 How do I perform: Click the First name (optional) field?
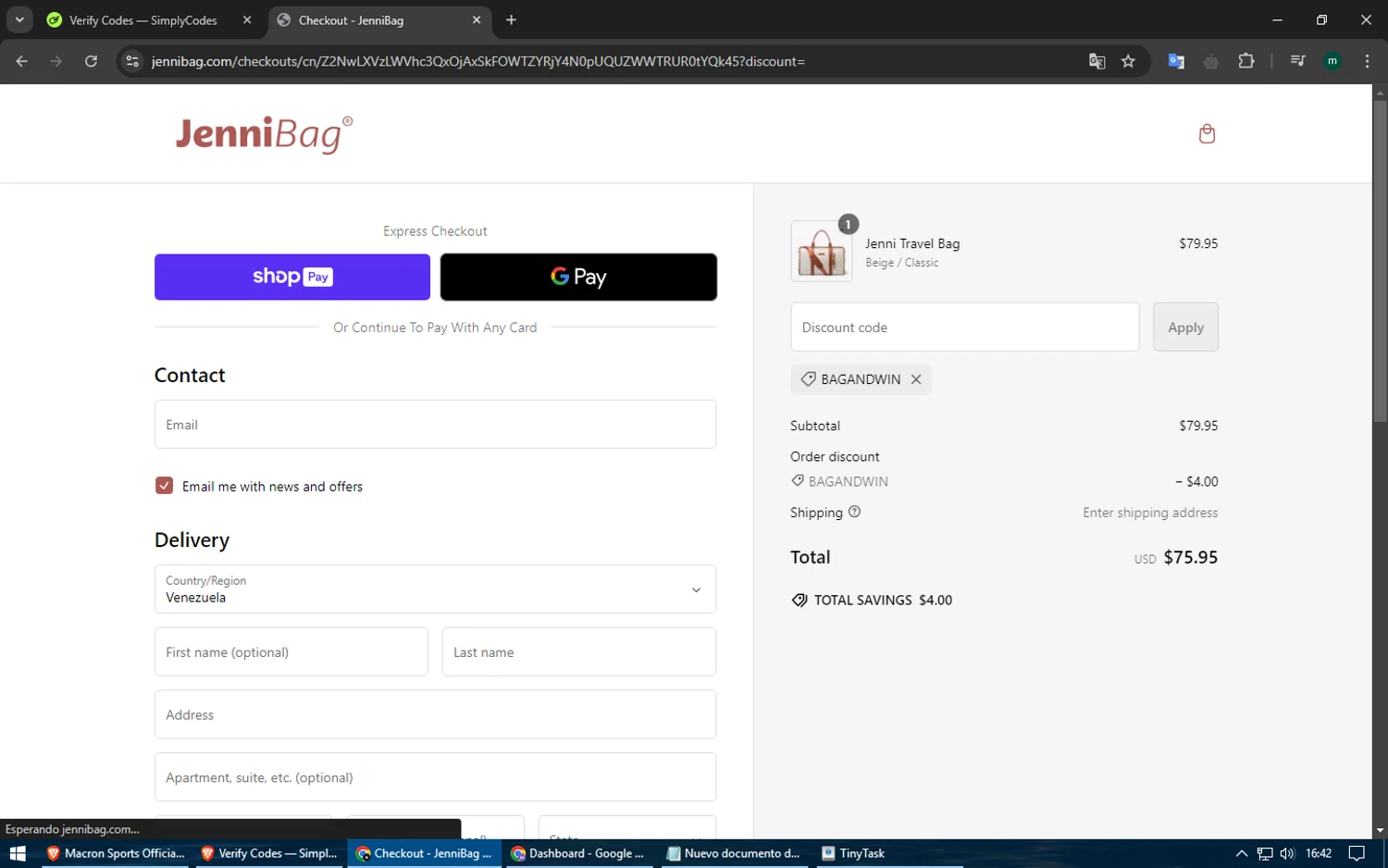pyautogui.click(x=291, y=651)
